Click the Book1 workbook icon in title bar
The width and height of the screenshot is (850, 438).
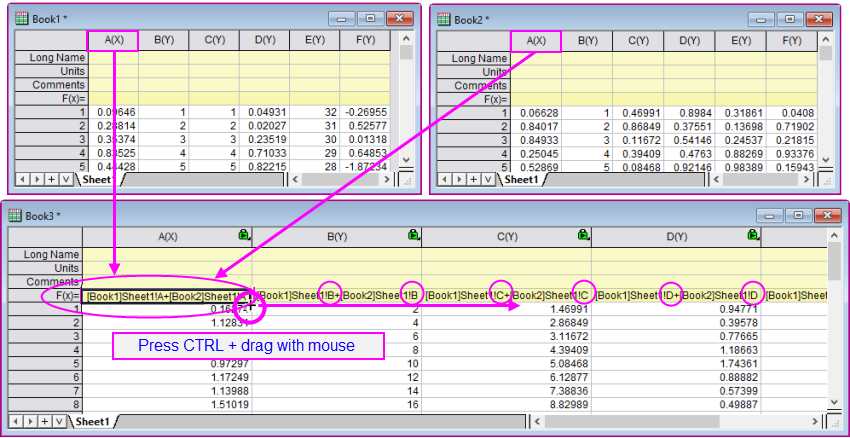point(21,19)
